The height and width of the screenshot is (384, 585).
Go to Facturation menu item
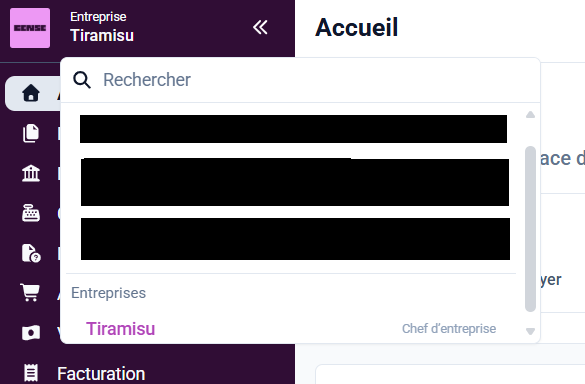[101, 374]
